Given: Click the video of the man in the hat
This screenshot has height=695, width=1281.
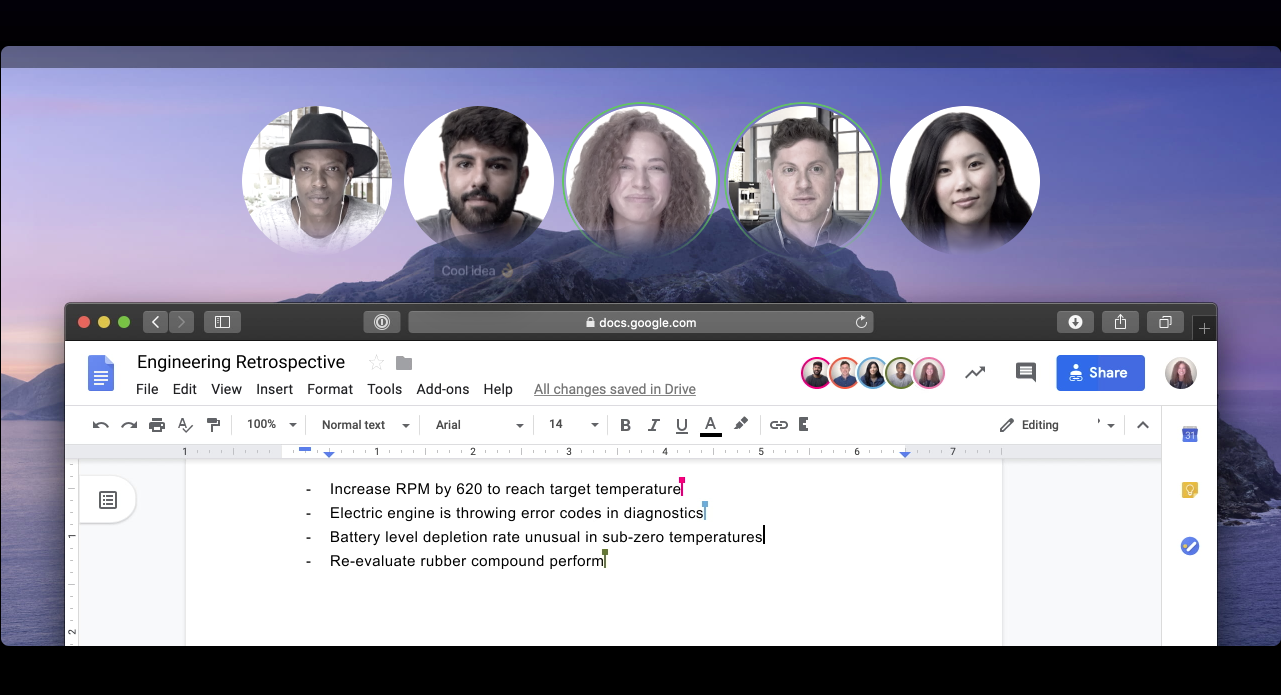Looking at the screenshot, I should coord(317,180).
